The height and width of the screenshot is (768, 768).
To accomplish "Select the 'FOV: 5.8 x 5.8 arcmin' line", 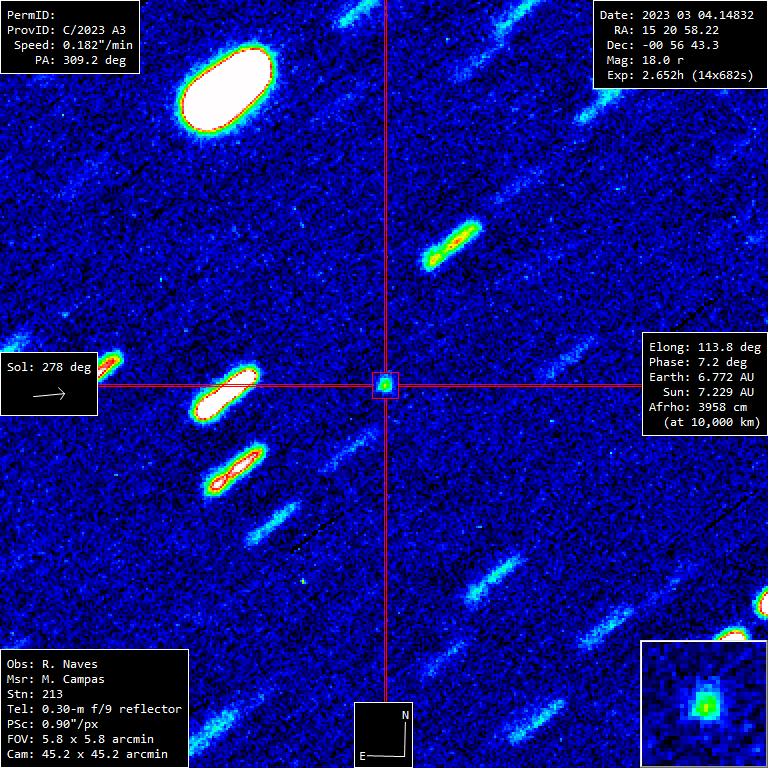I will (x=80, y=739).
